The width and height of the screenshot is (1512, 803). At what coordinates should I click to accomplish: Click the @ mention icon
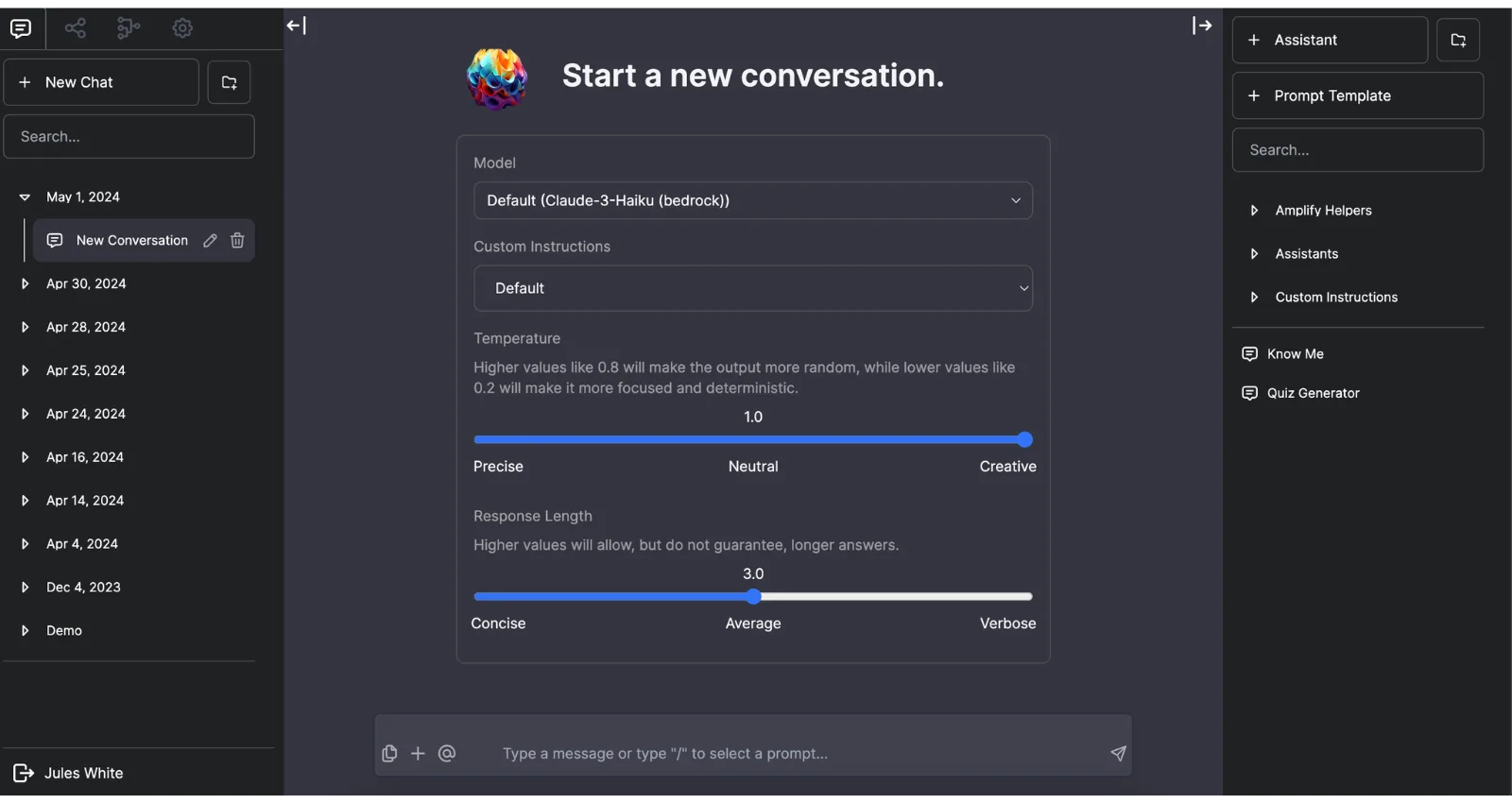pos(447,754)
